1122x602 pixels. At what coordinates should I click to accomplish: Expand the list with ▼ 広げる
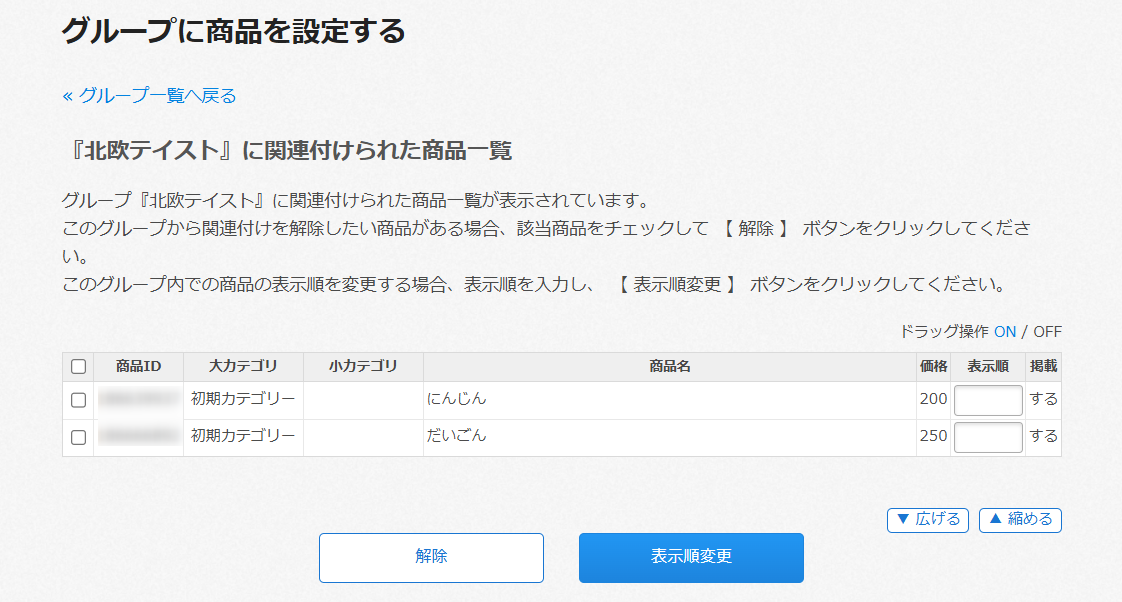[927, 519]
